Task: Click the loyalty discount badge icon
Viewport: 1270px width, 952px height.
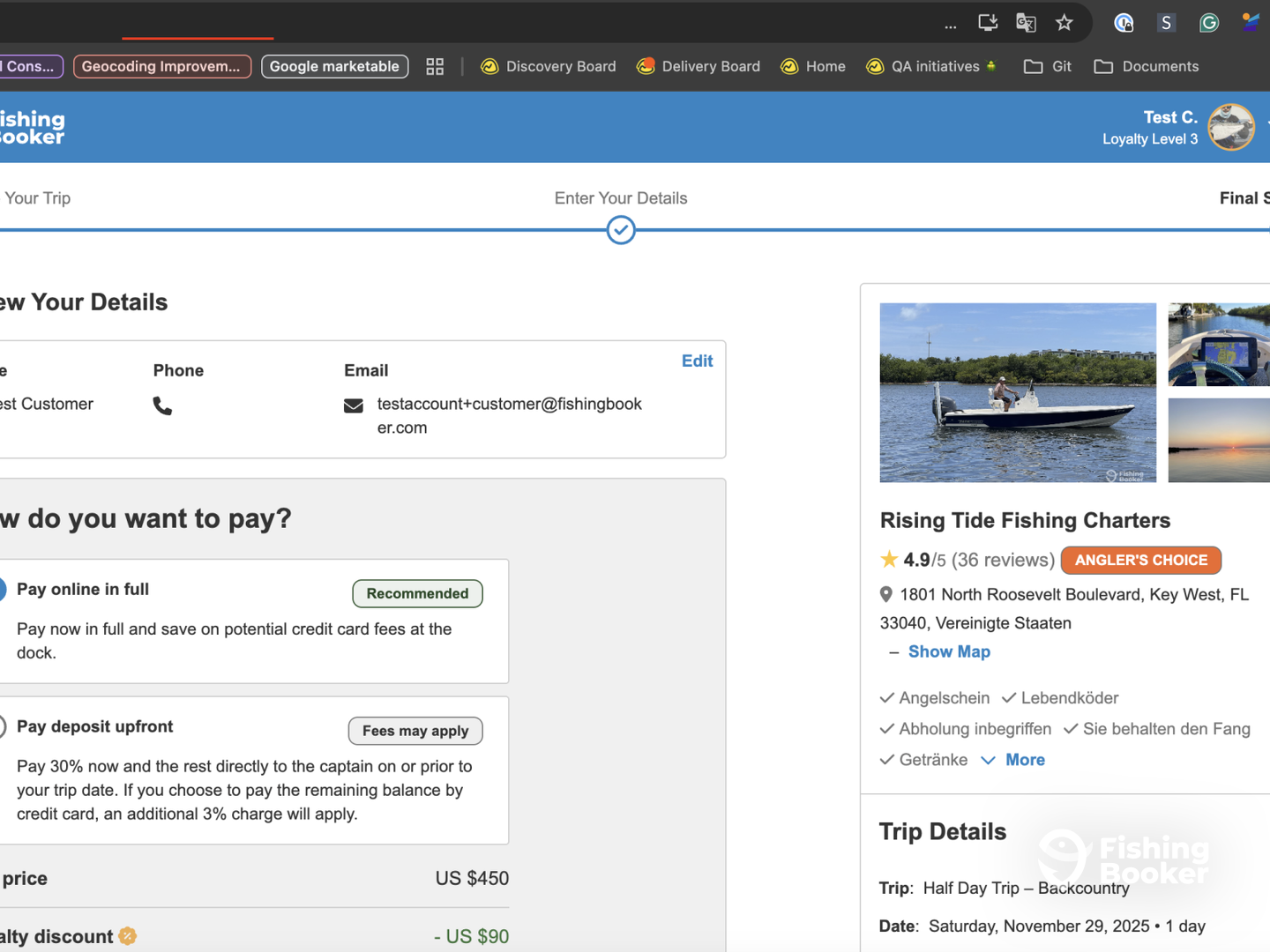Action: click(x=128, y=936)
